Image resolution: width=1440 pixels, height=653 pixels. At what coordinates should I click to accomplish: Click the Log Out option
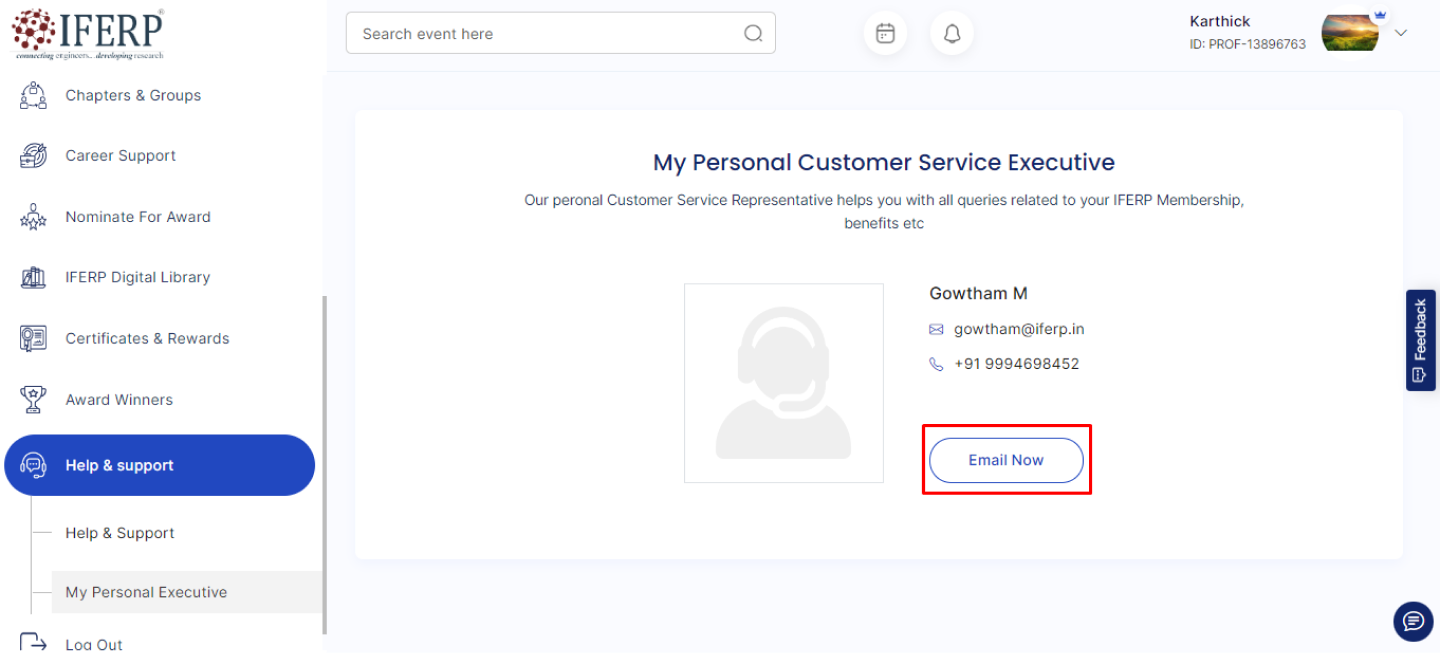94,644
